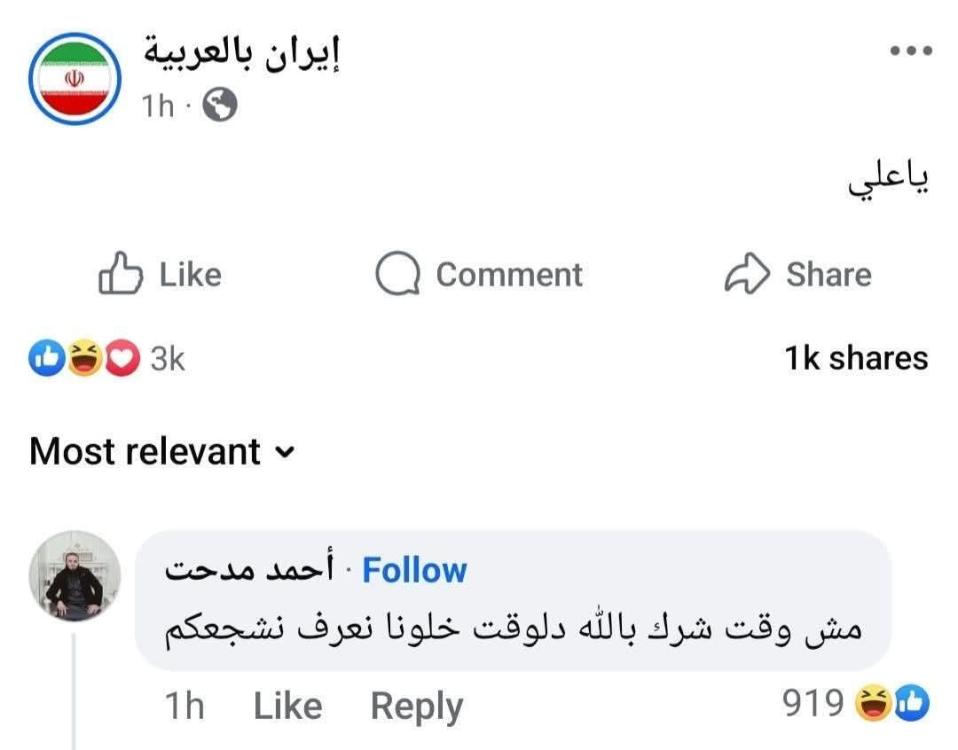This screenshot has height=750, width=958.
Task: Open the 1k shares list
Action: [x=856, y=358]
